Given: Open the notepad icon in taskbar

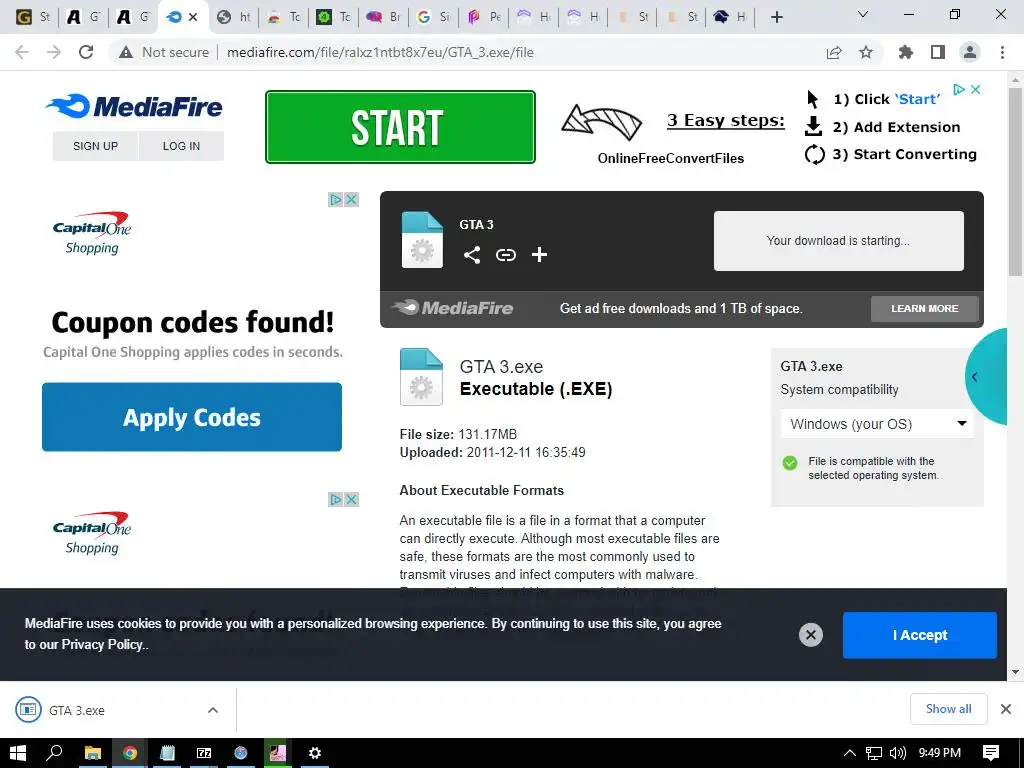Looking at the screenshot, I should pos(167,753).
